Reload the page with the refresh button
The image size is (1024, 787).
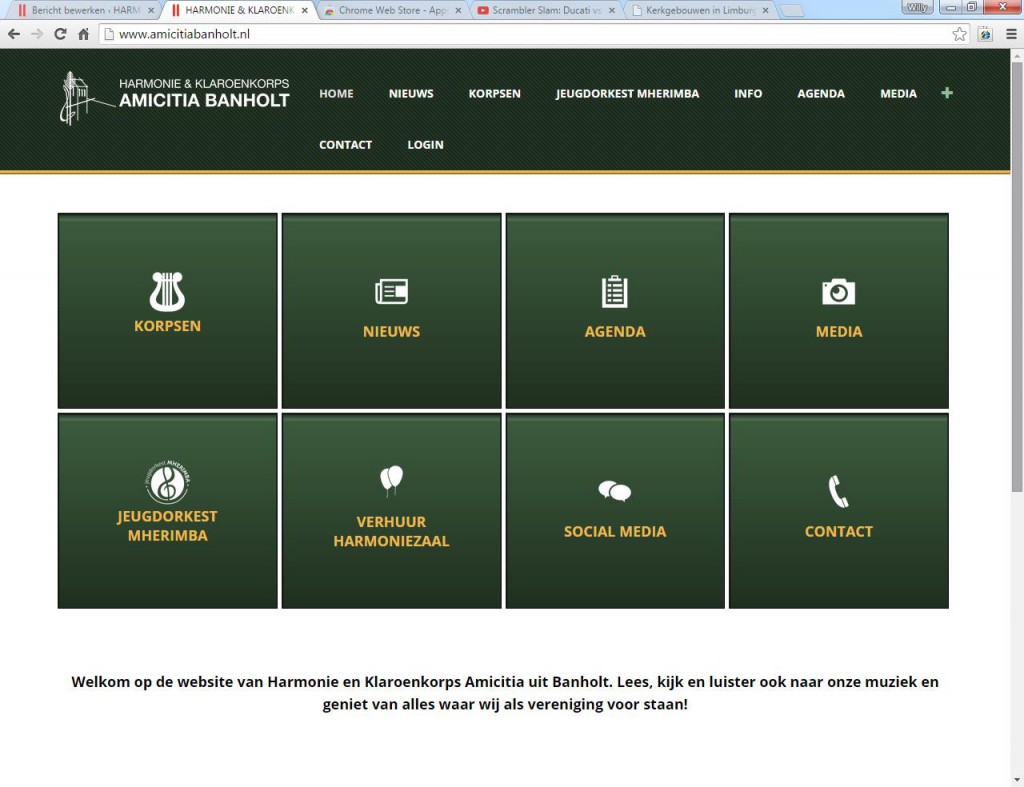(x=60, y=34)
